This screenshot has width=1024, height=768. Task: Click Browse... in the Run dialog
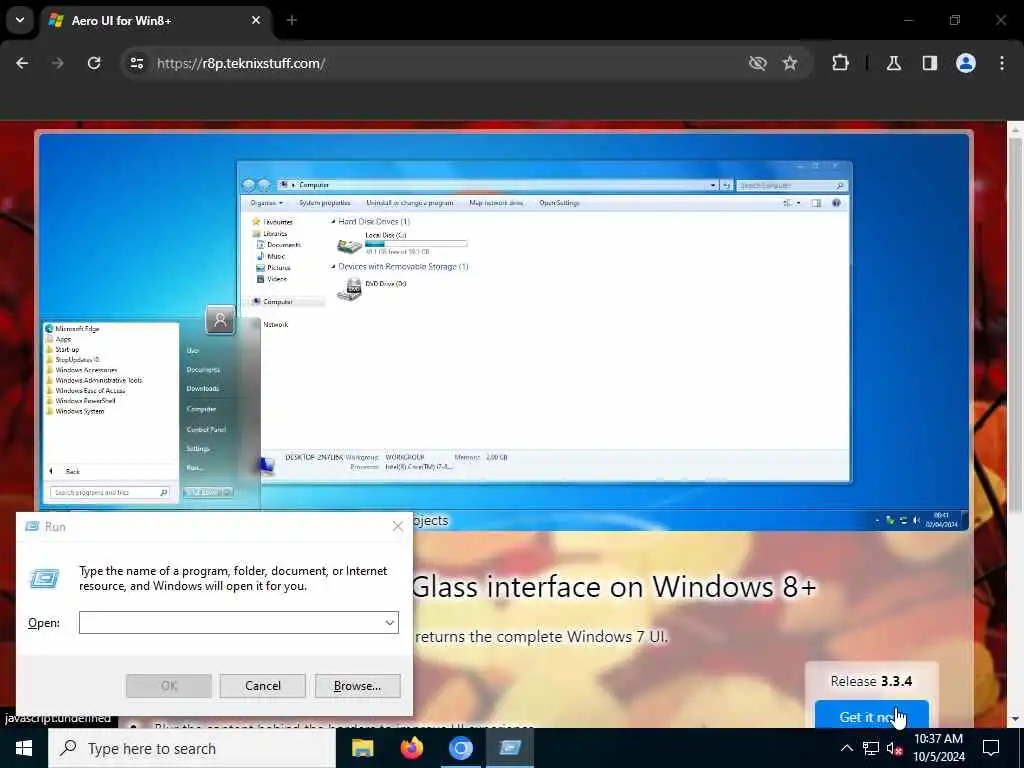pos(357,686)
